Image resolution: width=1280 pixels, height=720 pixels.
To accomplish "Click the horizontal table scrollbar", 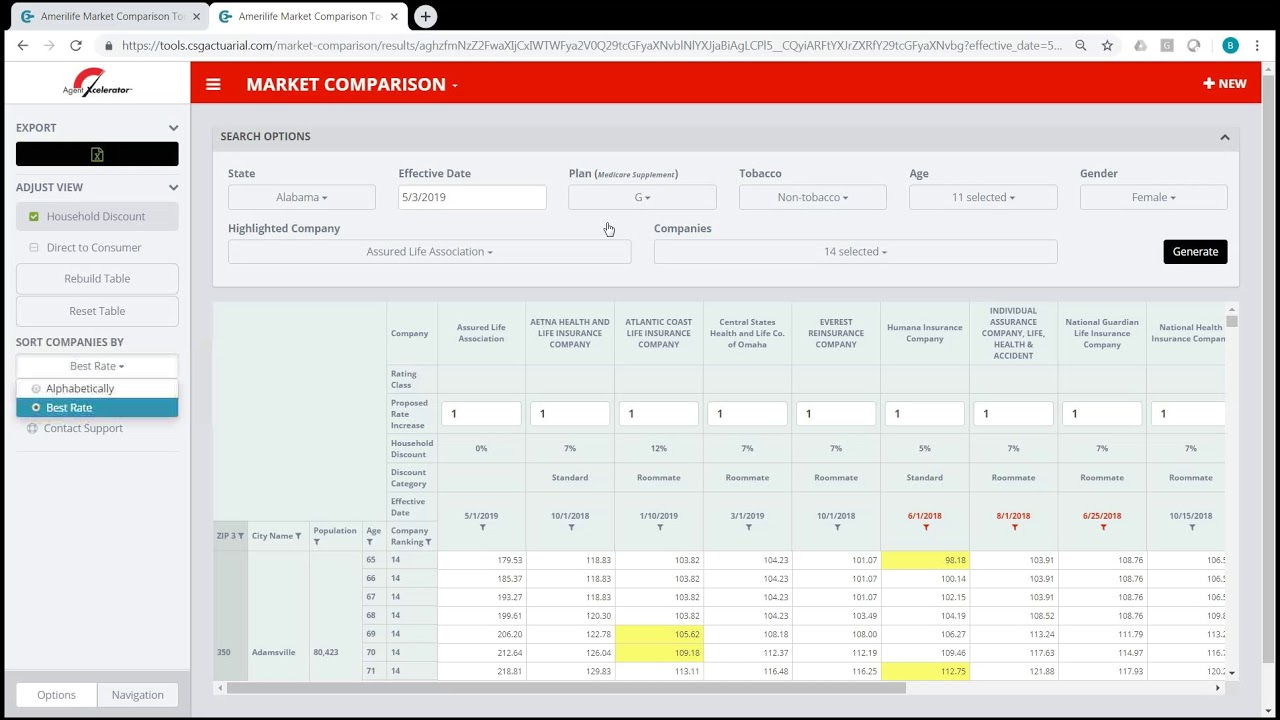I will pos(565,688).
